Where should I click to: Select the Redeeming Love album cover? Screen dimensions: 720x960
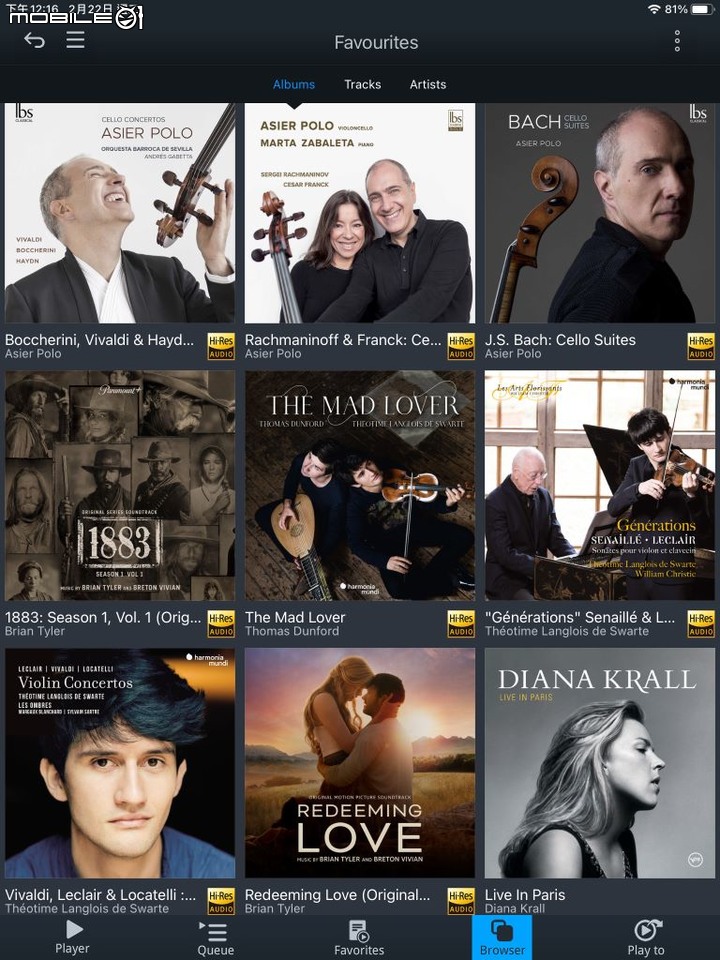point(360,763)
